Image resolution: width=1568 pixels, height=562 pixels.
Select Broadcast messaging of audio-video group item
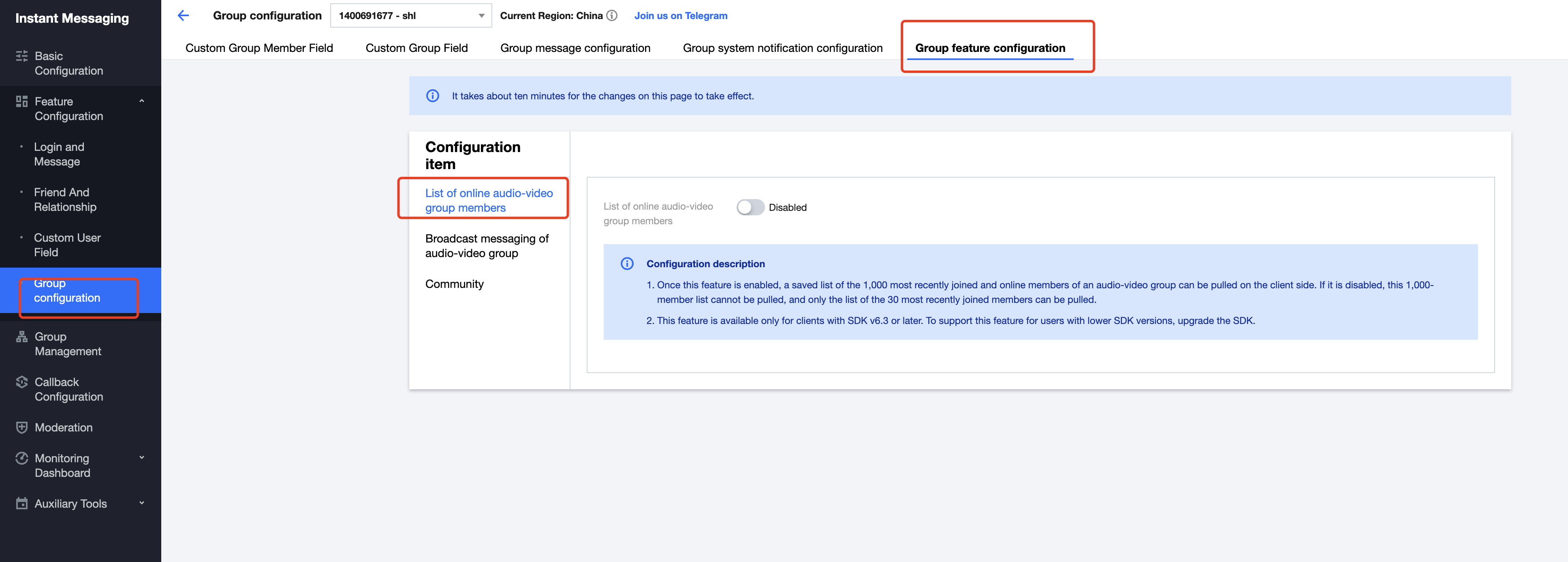[x=486, y=246]
